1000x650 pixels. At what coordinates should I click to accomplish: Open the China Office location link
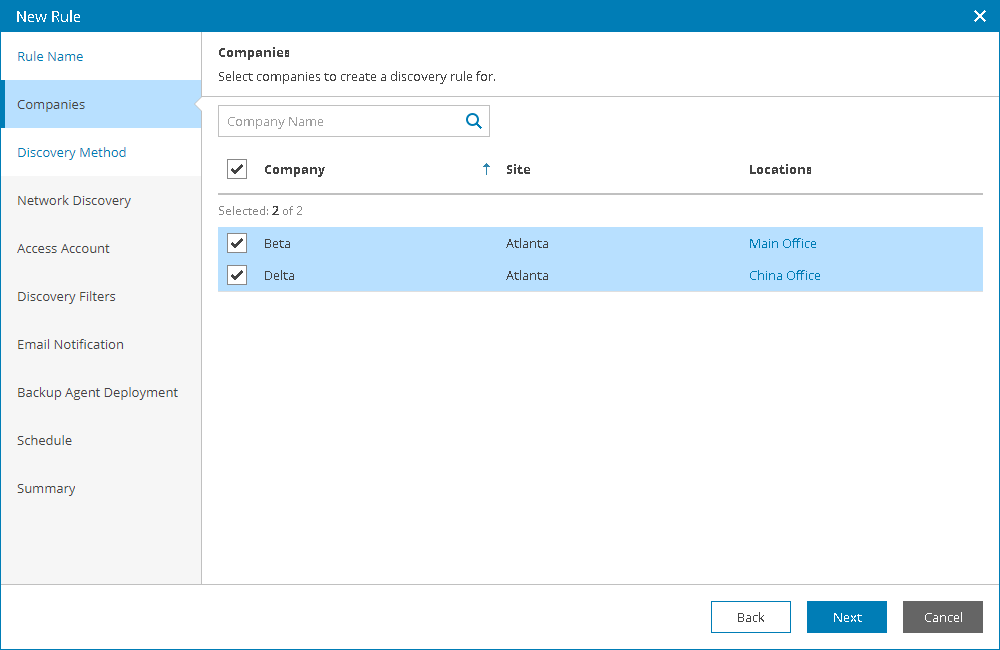click(785, 275)
